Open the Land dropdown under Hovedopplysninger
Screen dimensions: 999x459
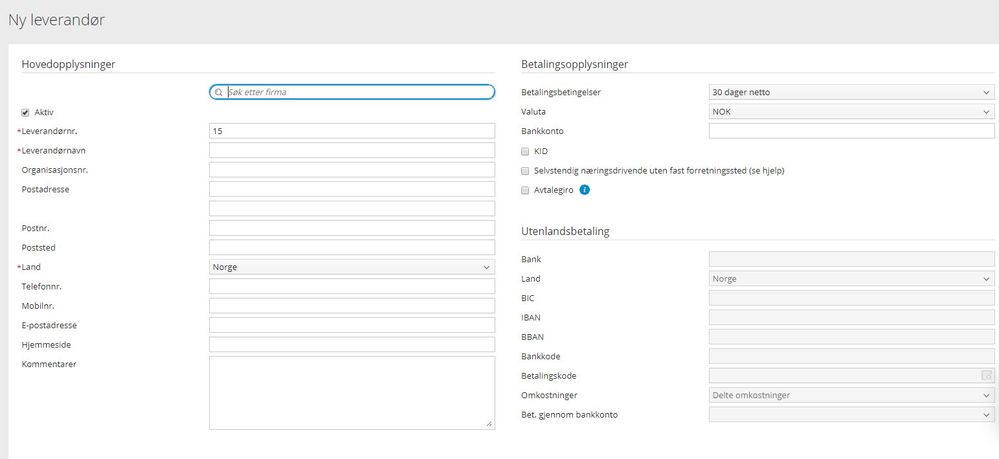tap(352, 267)
